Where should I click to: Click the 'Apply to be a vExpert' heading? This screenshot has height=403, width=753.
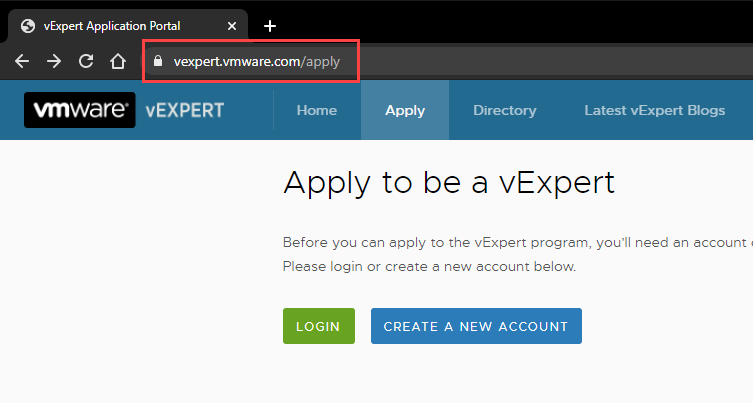[x=449, y=183]
